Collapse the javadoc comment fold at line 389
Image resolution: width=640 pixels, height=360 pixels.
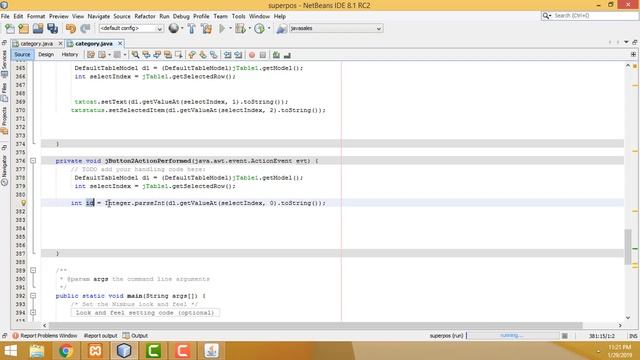(33, 270)
